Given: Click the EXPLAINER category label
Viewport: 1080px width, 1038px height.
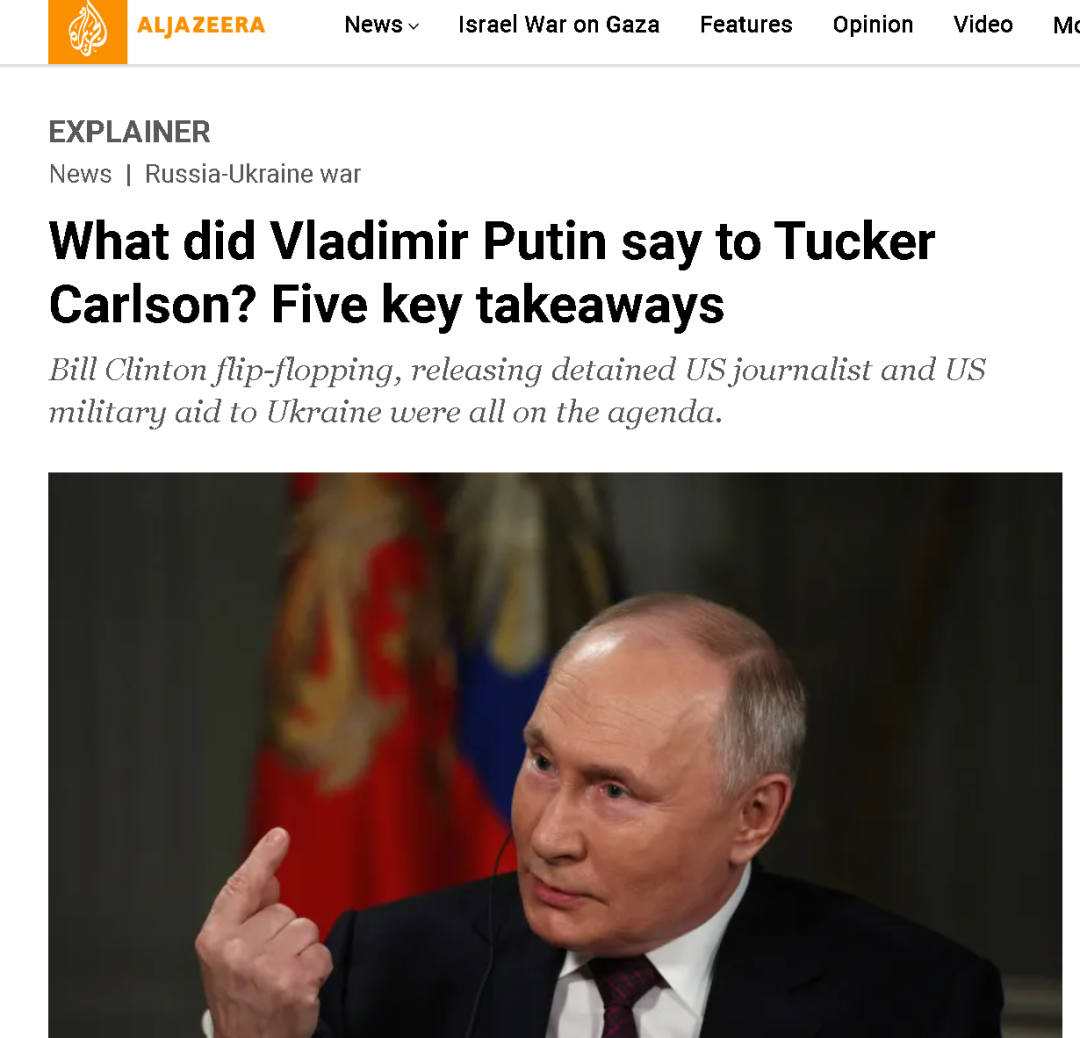Looking at the screenshot, I should [129, 132].
